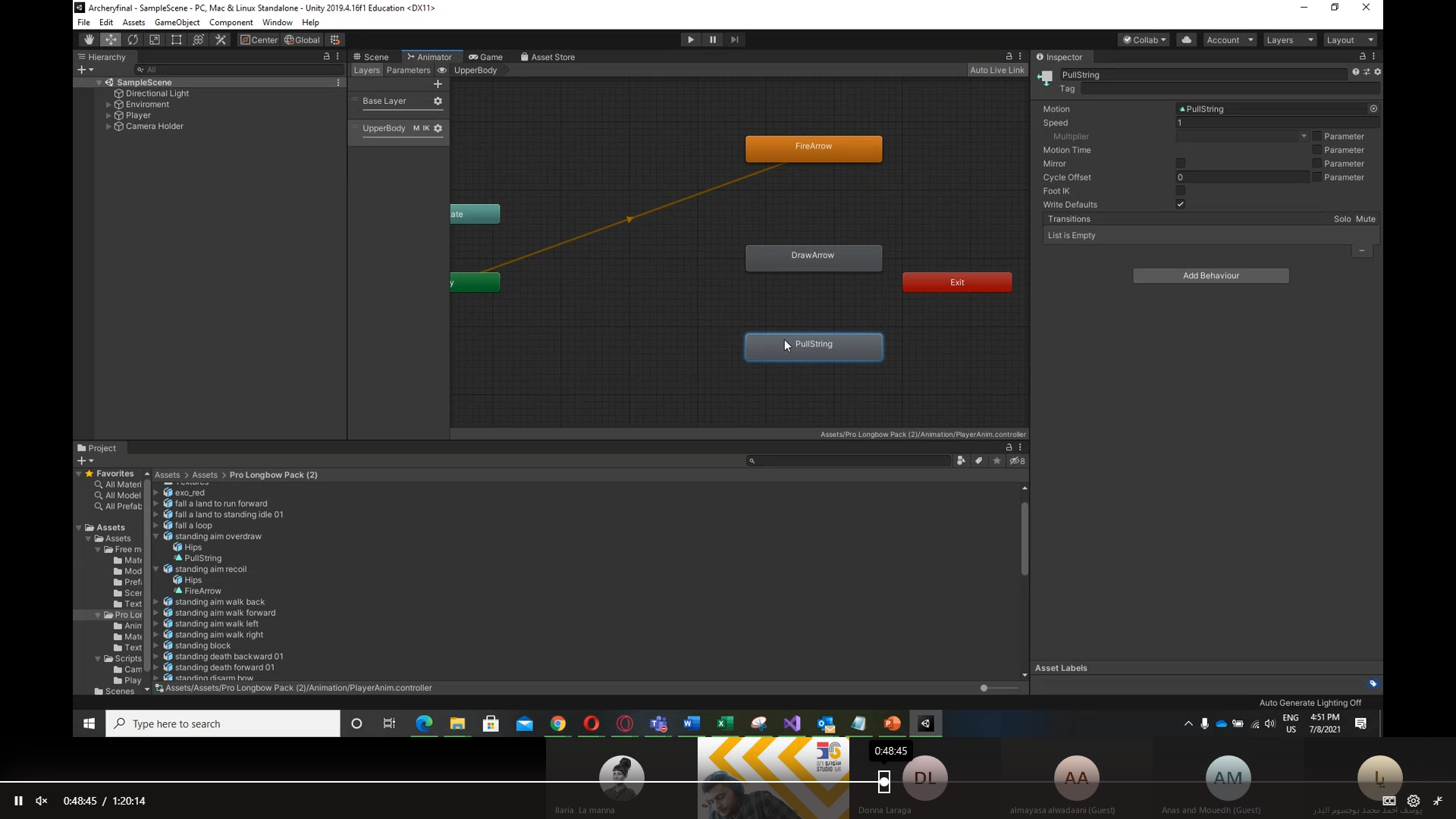
Task: Toggle grid snapping icon in toolbar
Action: (x=335, y=40)
